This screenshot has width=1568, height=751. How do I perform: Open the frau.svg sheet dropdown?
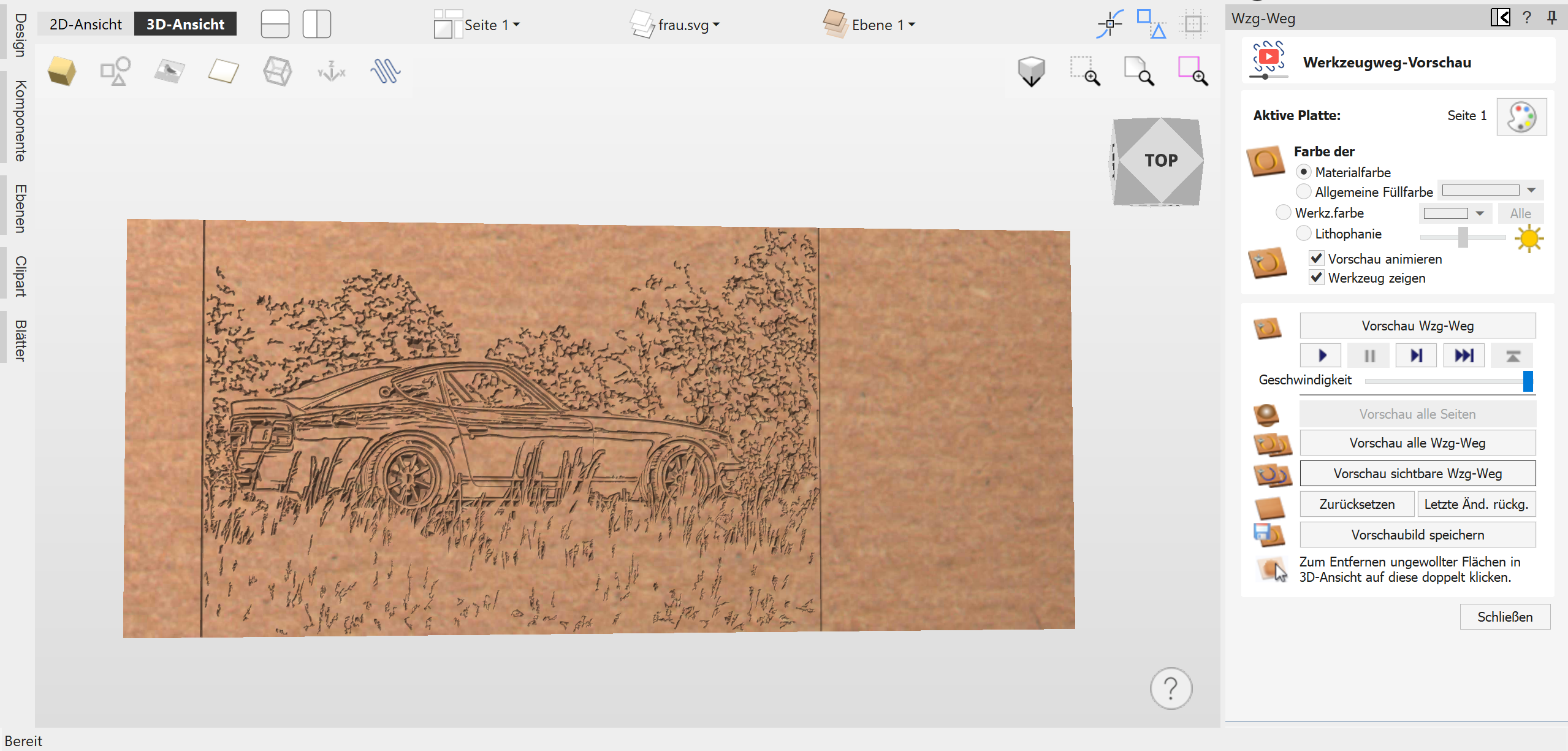point(675,25)
